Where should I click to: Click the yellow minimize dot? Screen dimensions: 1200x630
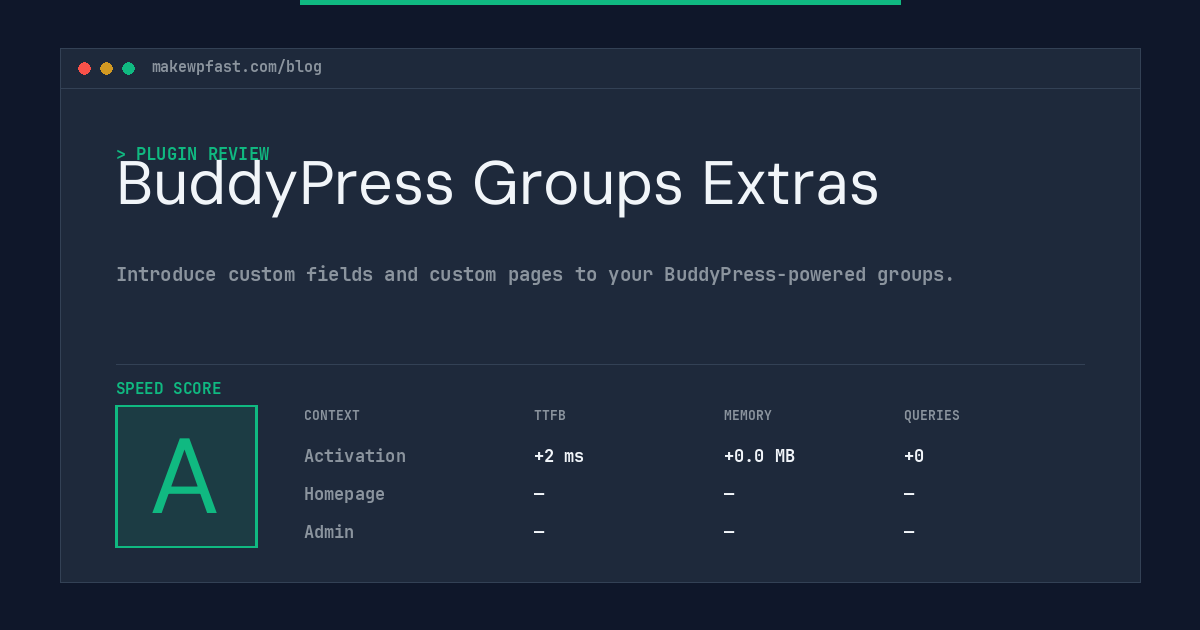[106, 68]
